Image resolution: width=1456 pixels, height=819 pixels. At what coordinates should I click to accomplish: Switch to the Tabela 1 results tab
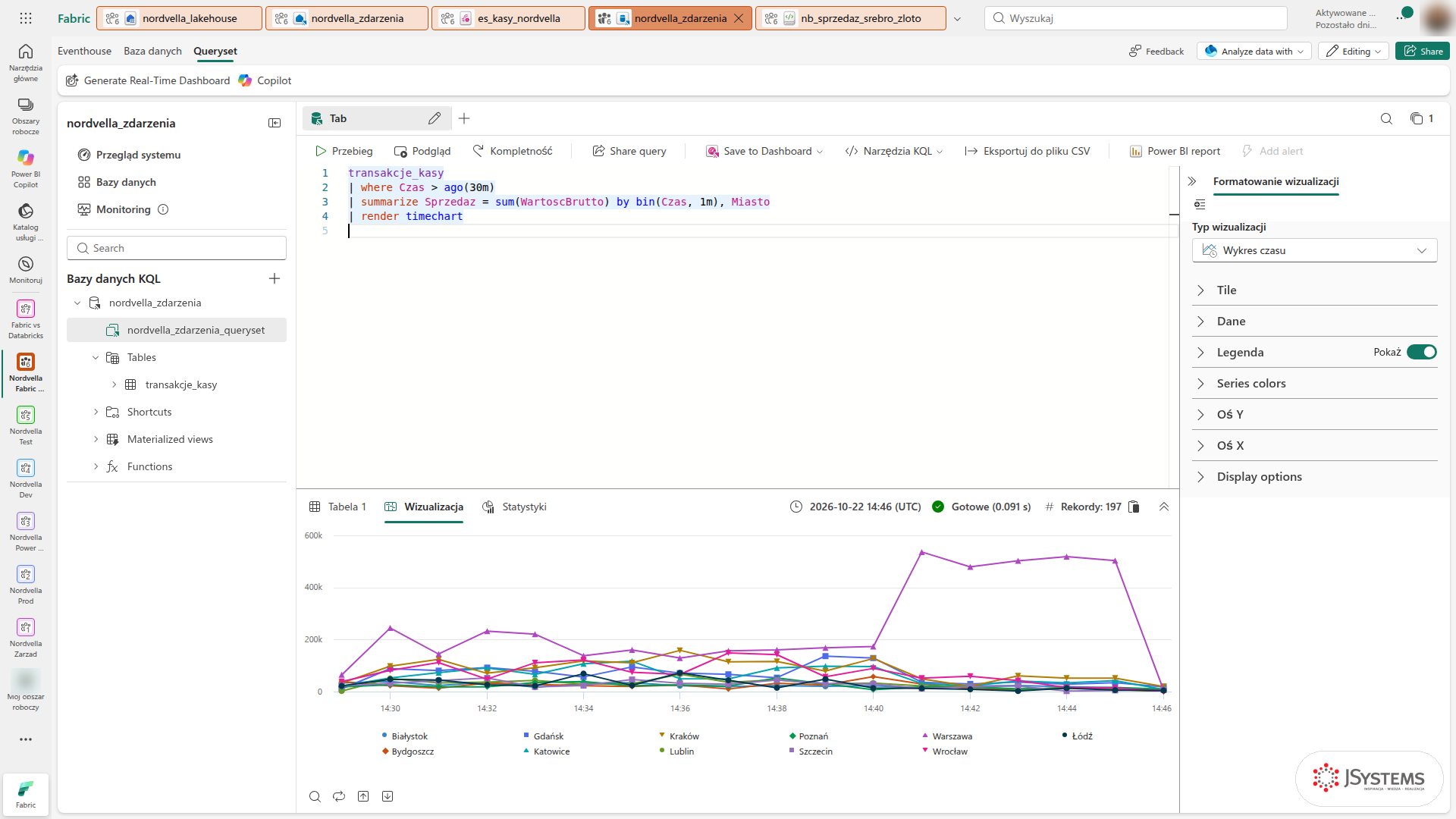[337, 507]
